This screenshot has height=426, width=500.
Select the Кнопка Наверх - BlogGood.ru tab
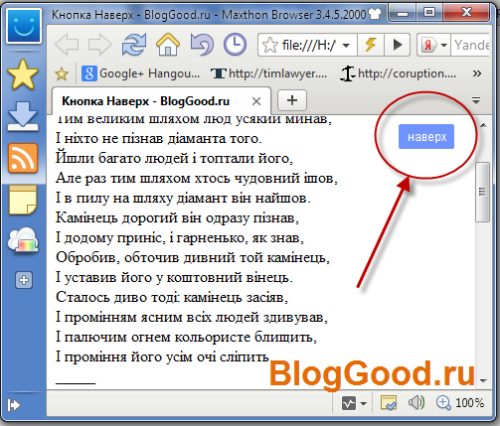(x=161, y=101)
